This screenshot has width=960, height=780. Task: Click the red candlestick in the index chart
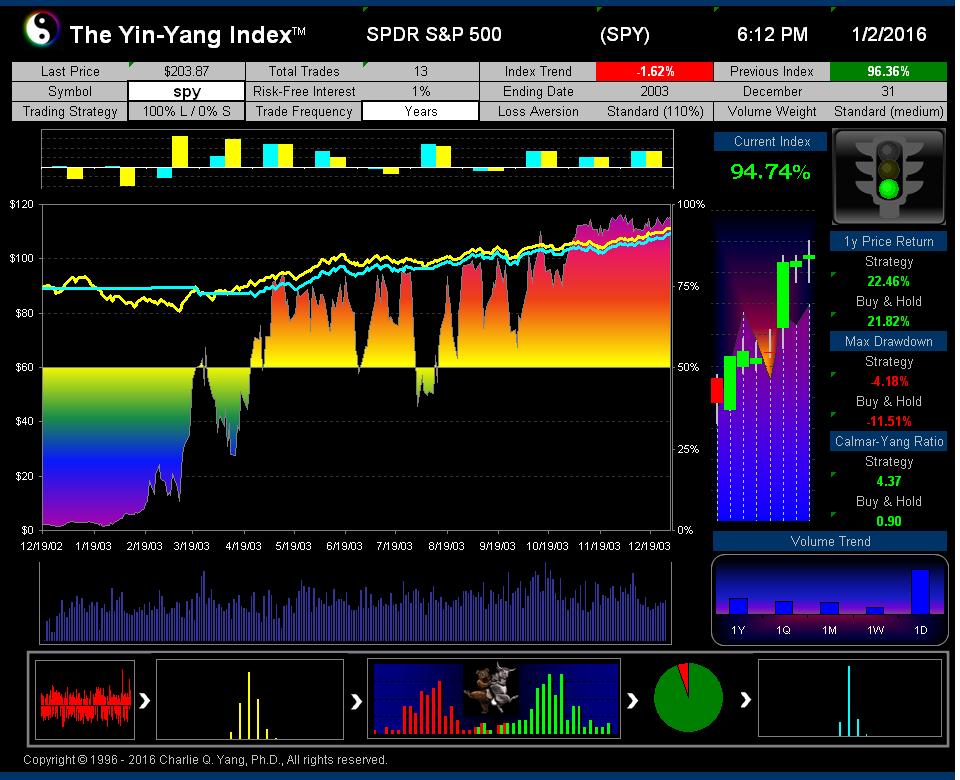click(x=716, y=391)
